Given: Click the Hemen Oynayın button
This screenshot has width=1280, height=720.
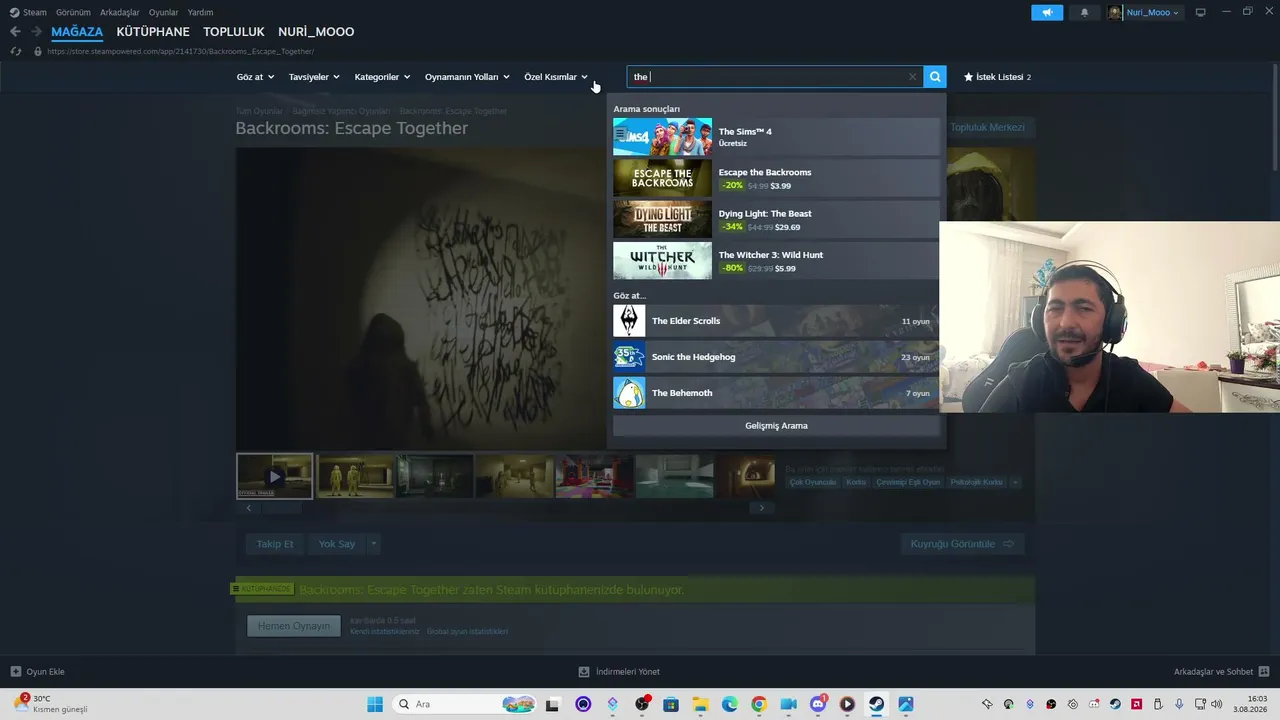Looking at the screenshot, I should pyautogui.click(x=294, y=626).
